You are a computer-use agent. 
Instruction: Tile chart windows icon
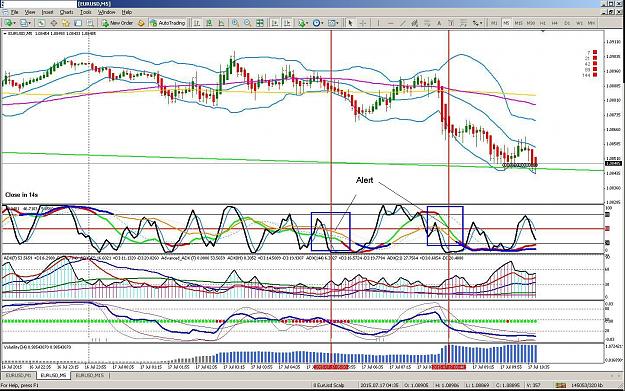pos(260,23)
